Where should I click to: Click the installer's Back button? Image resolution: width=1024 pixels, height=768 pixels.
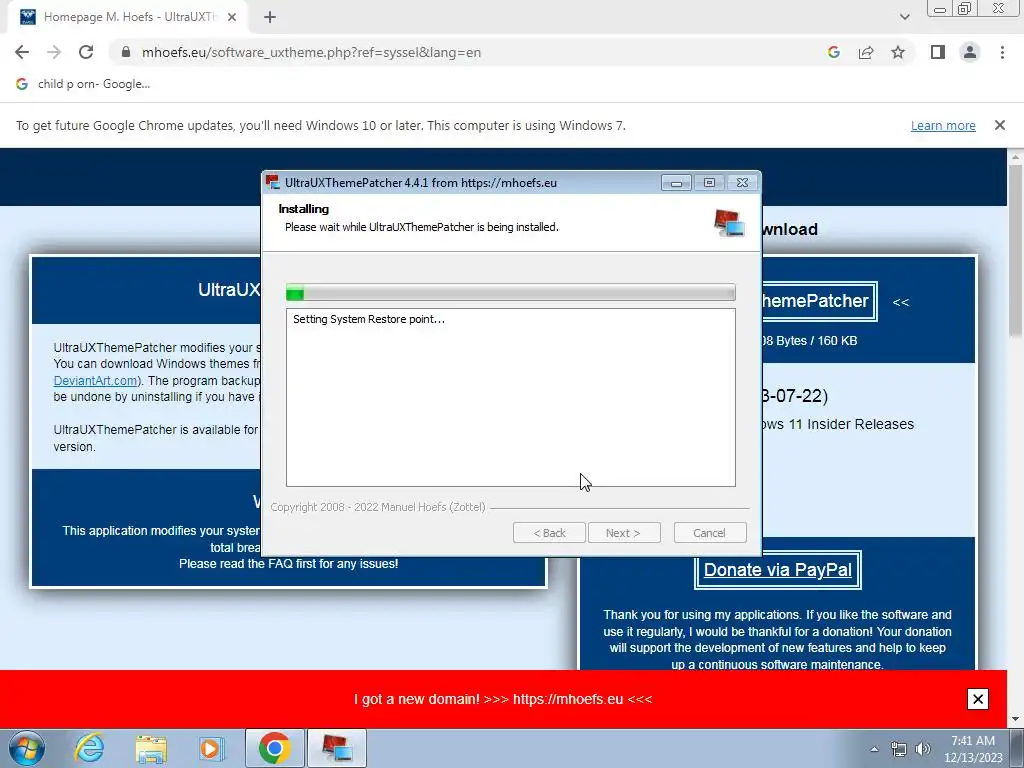[549, 533]
